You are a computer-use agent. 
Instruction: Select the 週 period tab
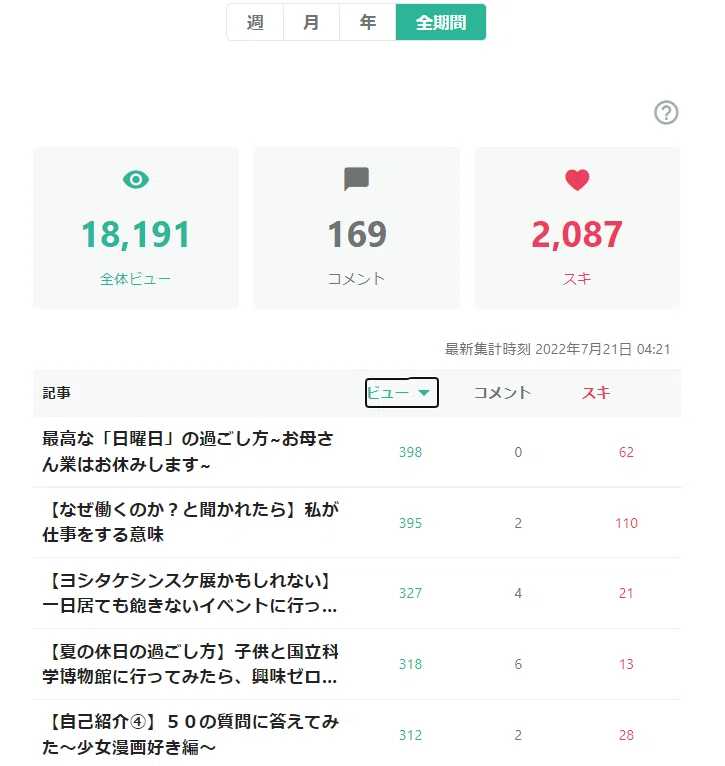click(255, 22)
